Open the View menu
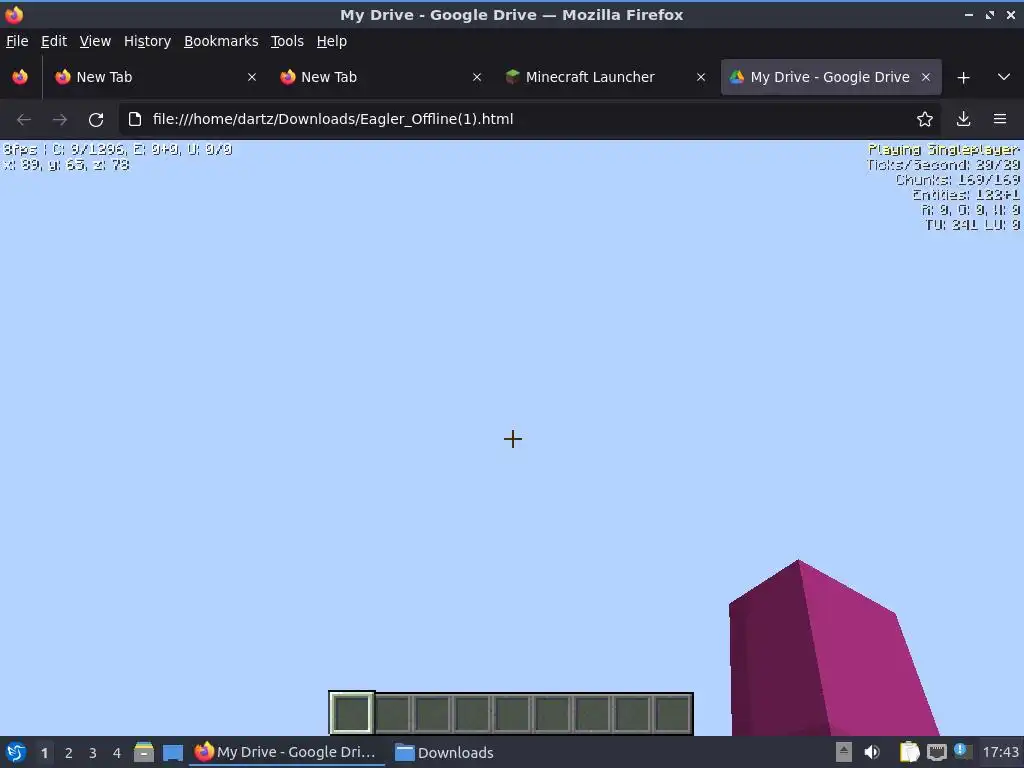The height and width of the screenshot is (768, 1024). [x=95, y=41]
